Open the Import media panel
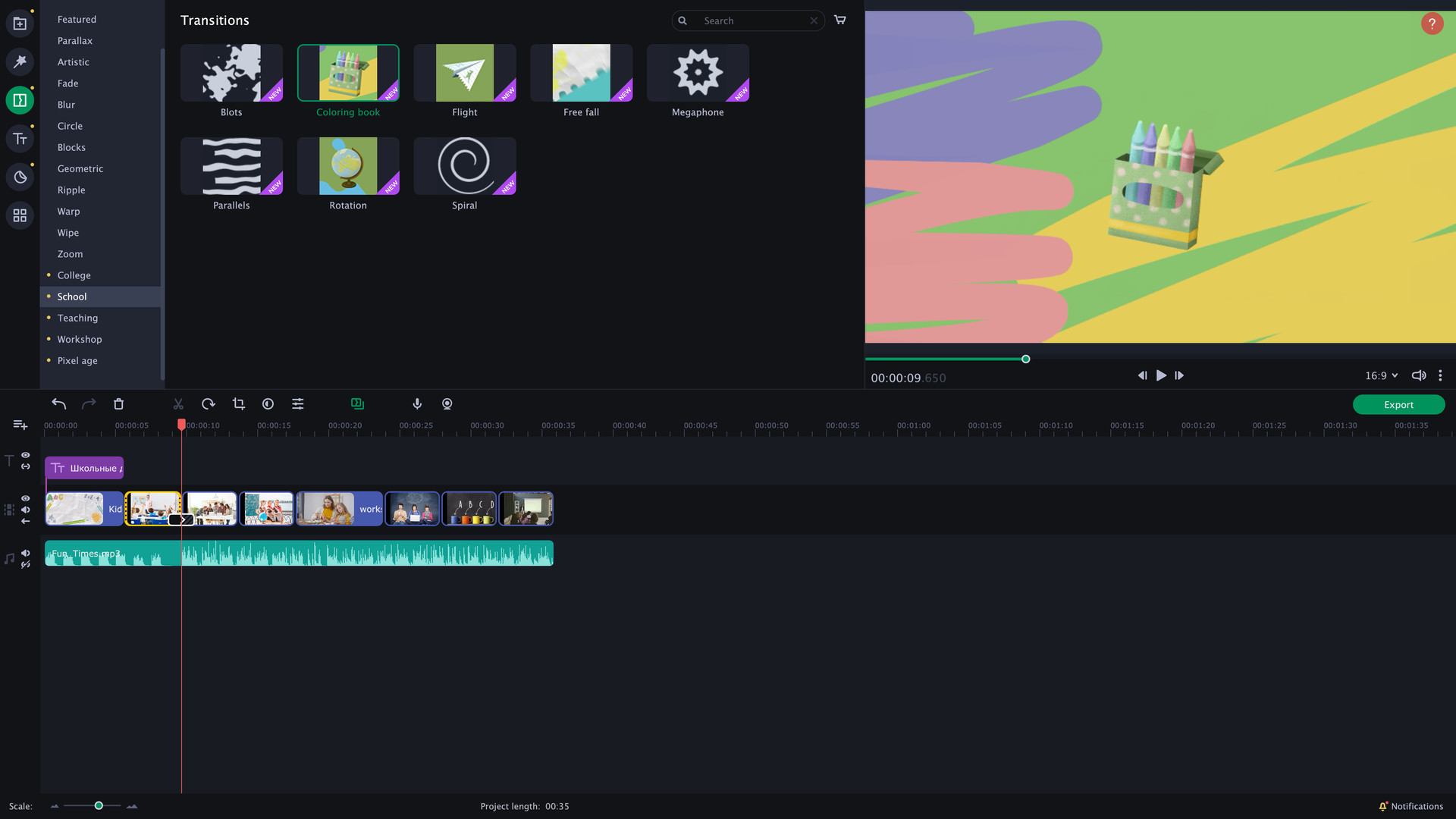1456x819 pixels. (x=19, y=23)
